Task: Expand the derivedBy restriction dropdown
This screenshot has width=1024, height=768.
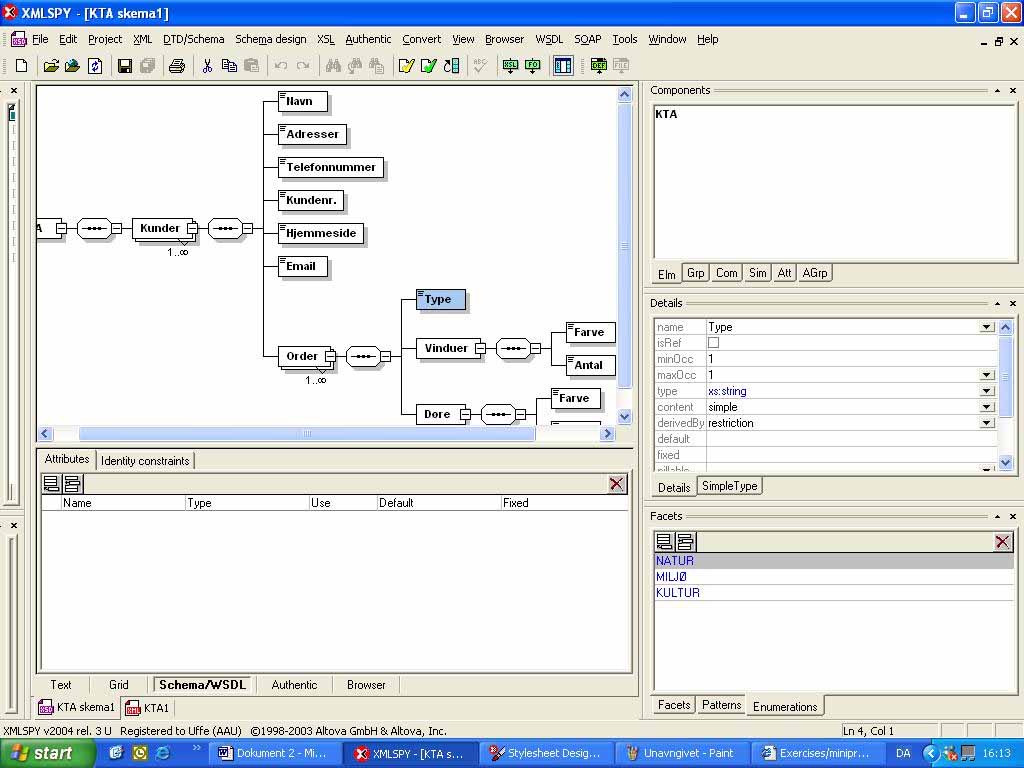Action: (x=986, y=423)
